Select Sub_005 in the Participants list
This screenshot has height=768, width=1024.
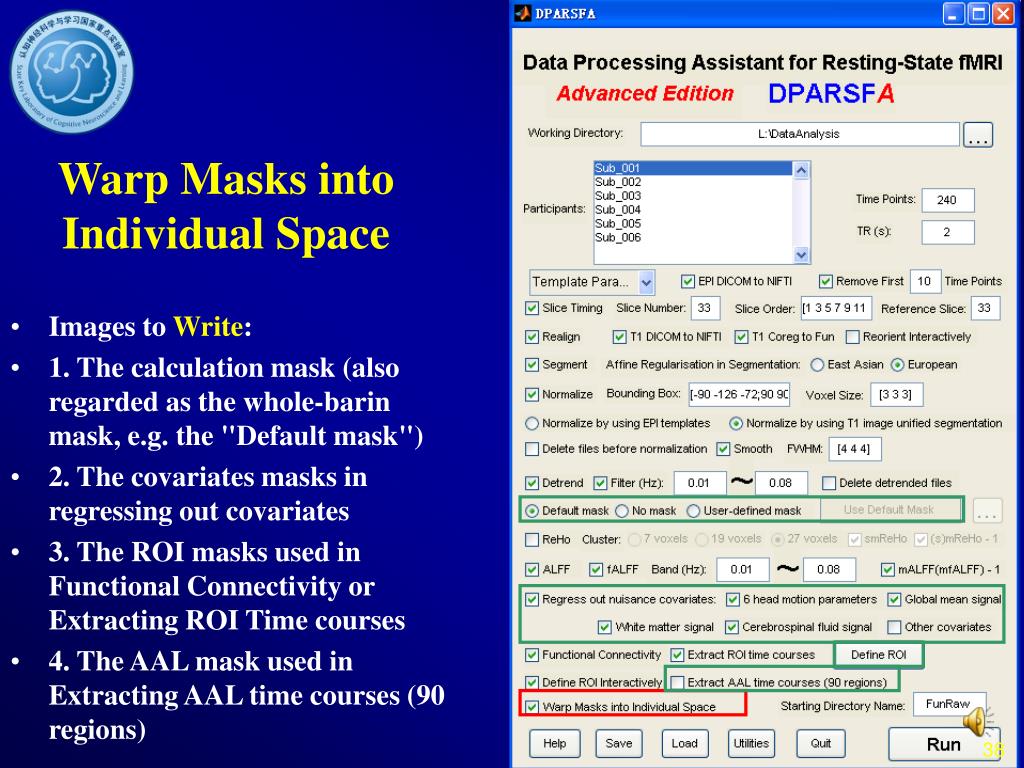click(693, 223)
